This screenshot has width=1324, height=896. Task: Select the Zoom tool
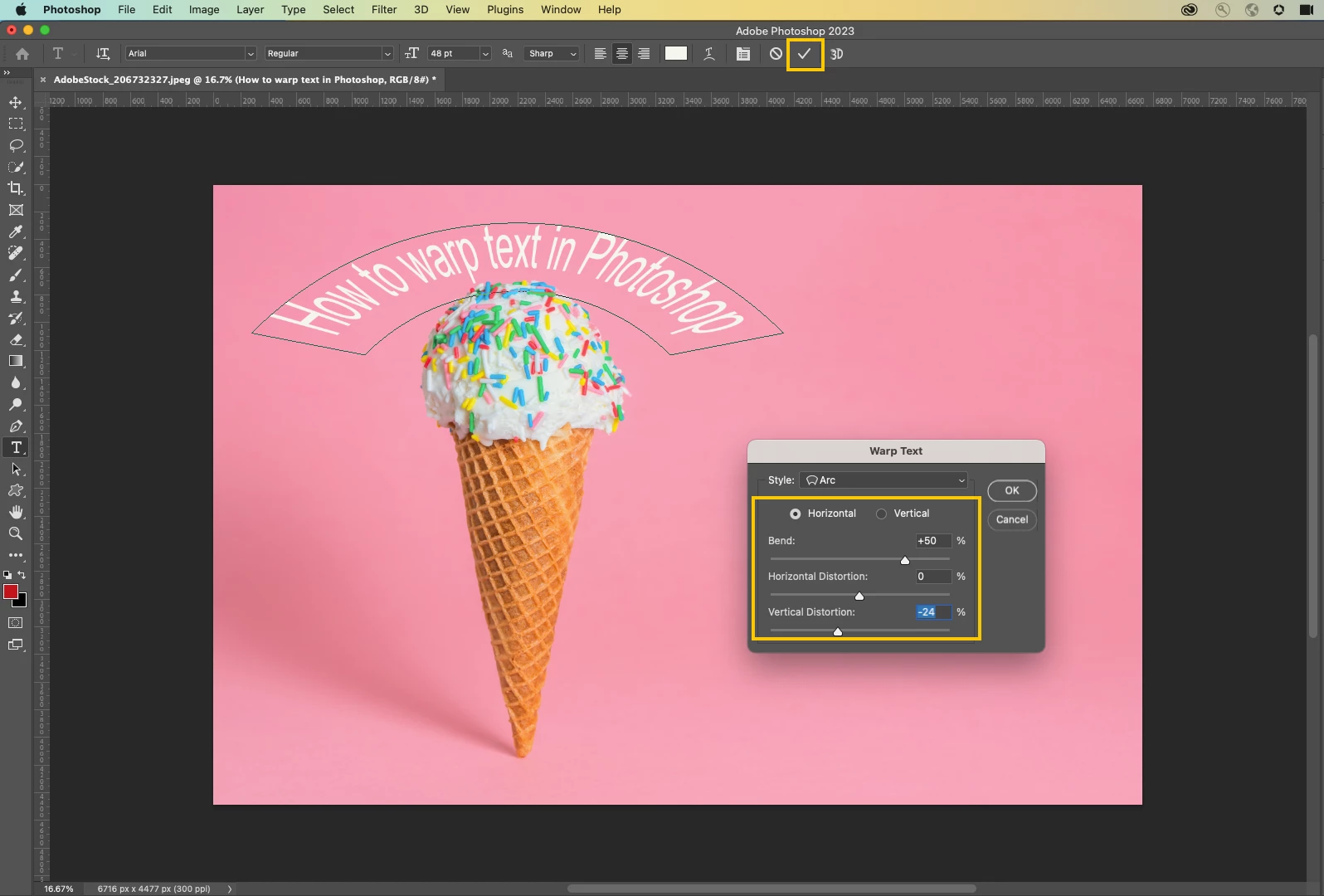click(x=16, y=533)
